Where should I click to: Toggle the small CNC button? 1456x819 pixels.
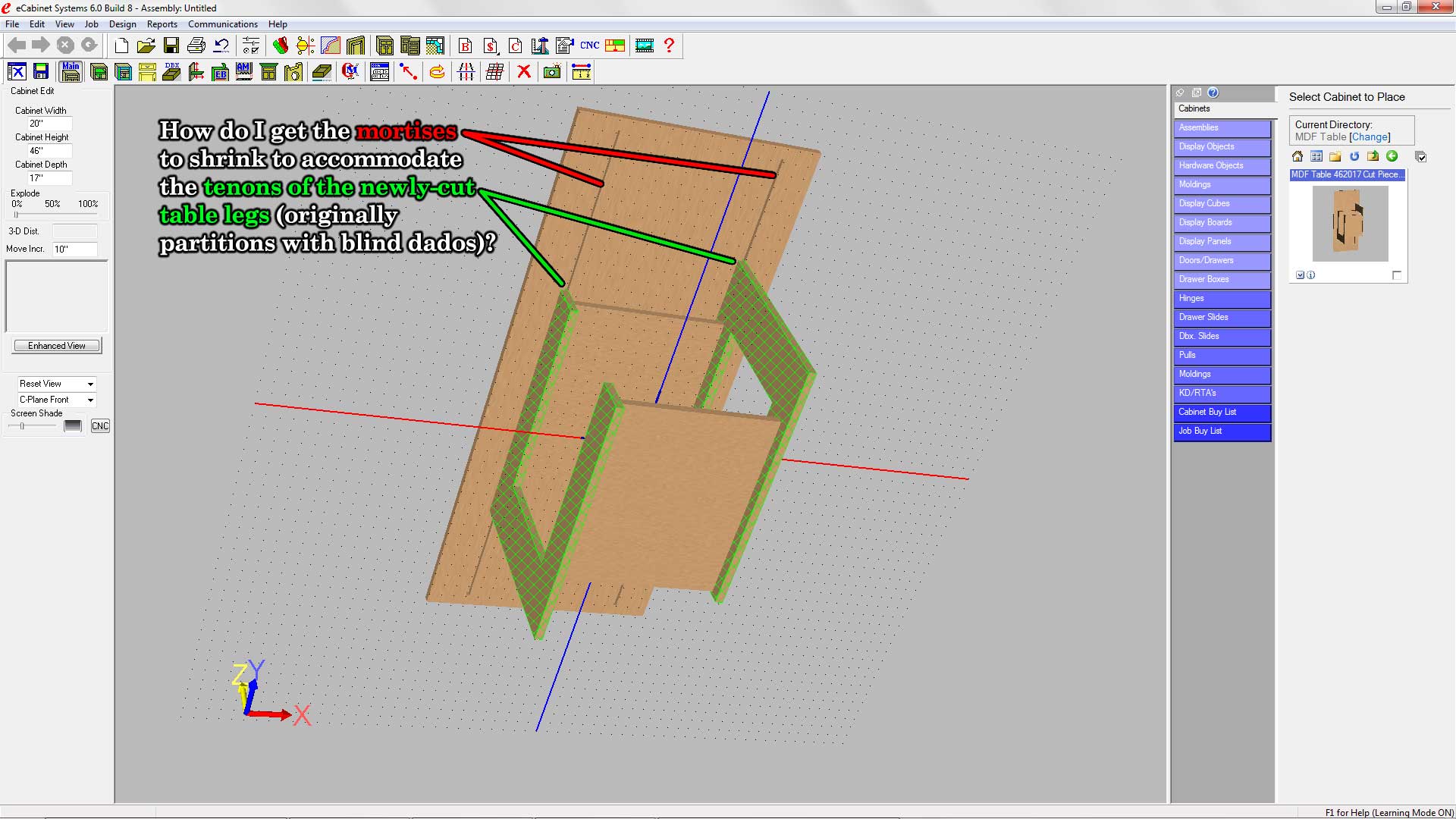click(100, 426)
